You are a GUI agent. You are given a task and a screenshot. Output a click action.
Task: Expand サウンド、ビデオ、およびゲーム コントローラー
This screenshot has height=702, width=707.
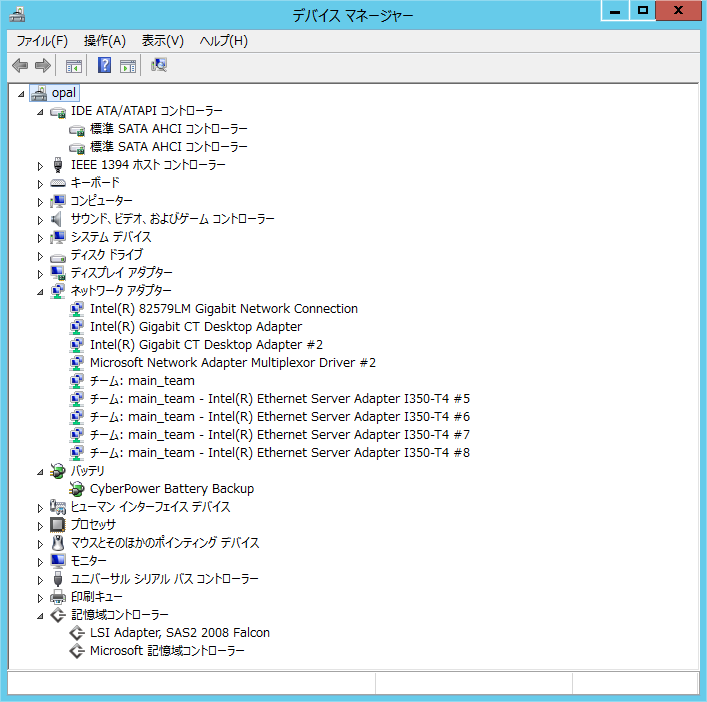pos(40,220)
